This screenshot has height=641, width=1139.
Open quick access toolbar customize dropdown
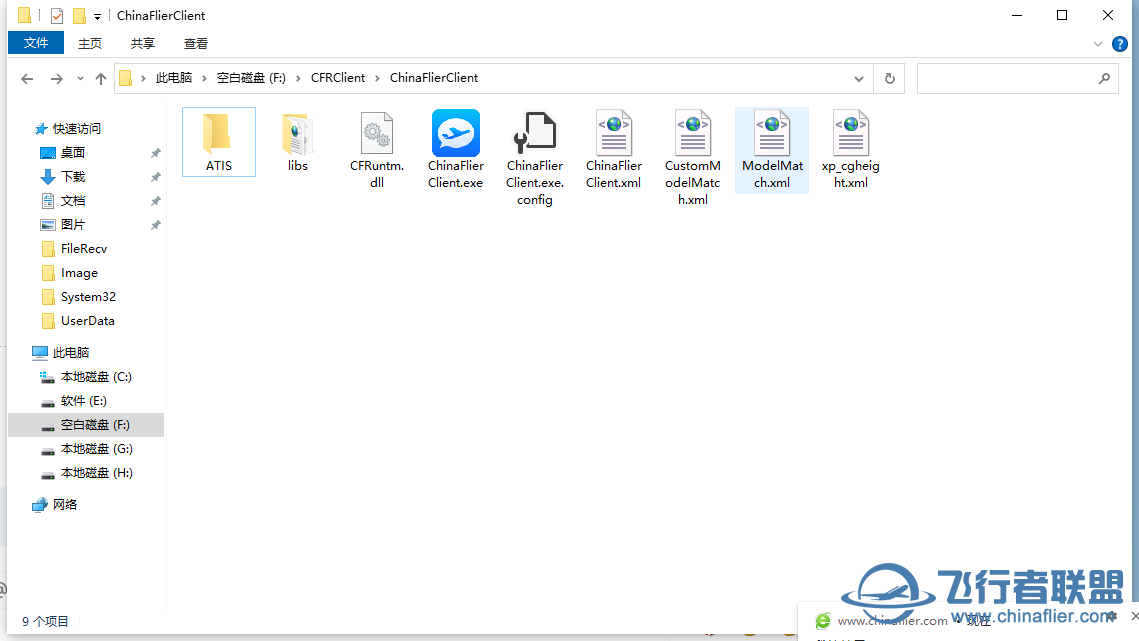(x=97, y=16)
